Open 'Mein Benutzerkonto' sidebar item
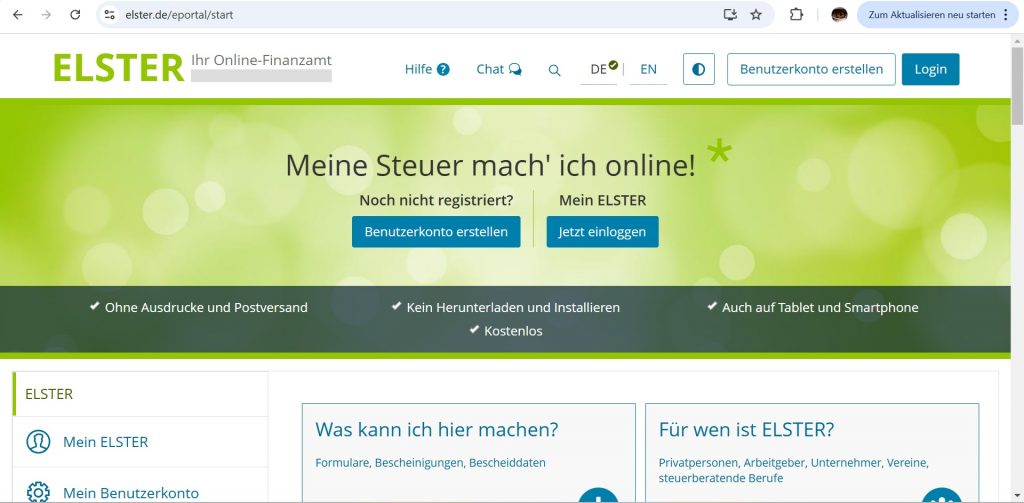Screen dimensions: 1024x503 (x=130, y=492)
